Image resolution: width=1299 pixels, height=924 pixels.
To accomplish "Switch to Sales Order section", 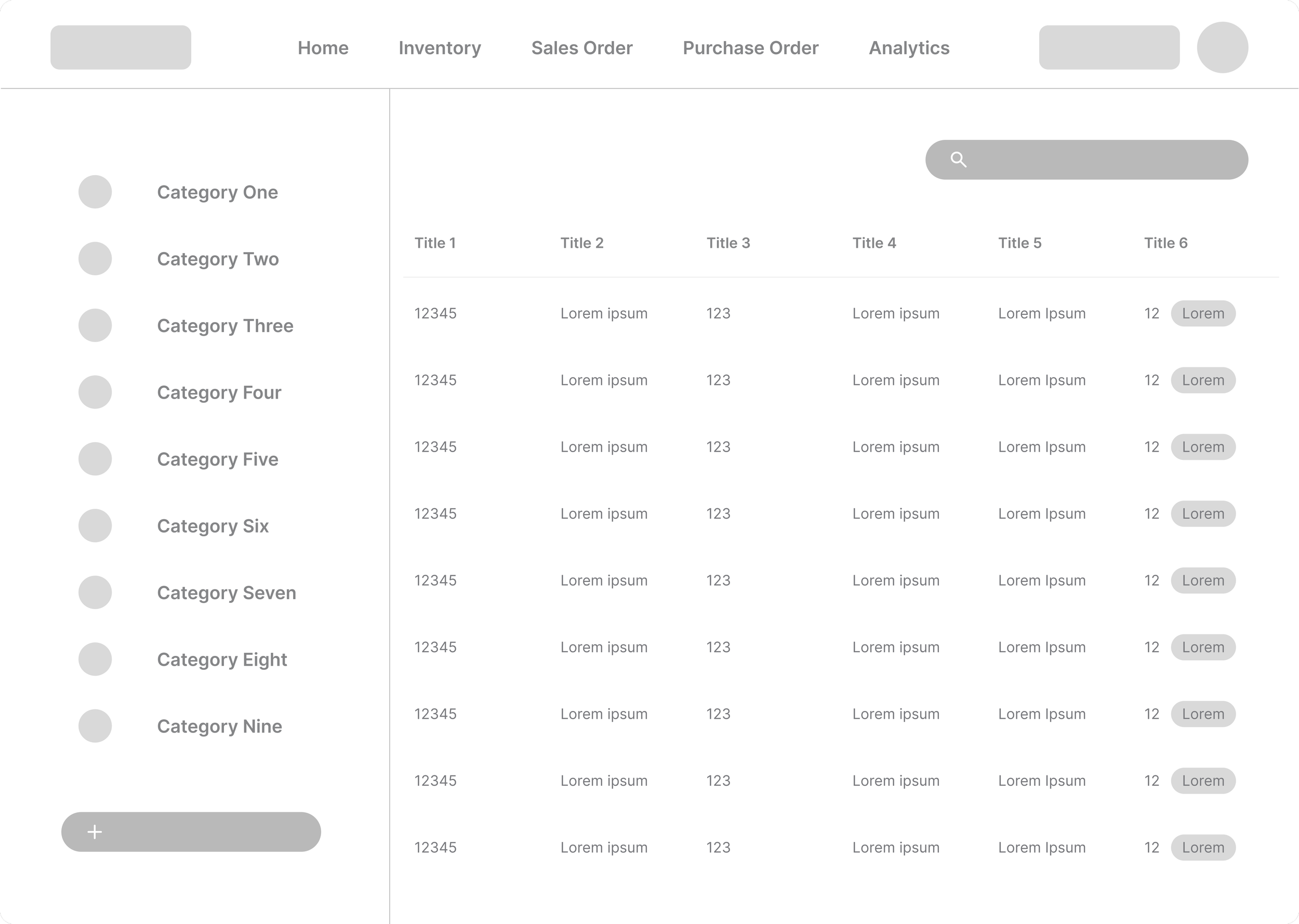I will 582,48.
